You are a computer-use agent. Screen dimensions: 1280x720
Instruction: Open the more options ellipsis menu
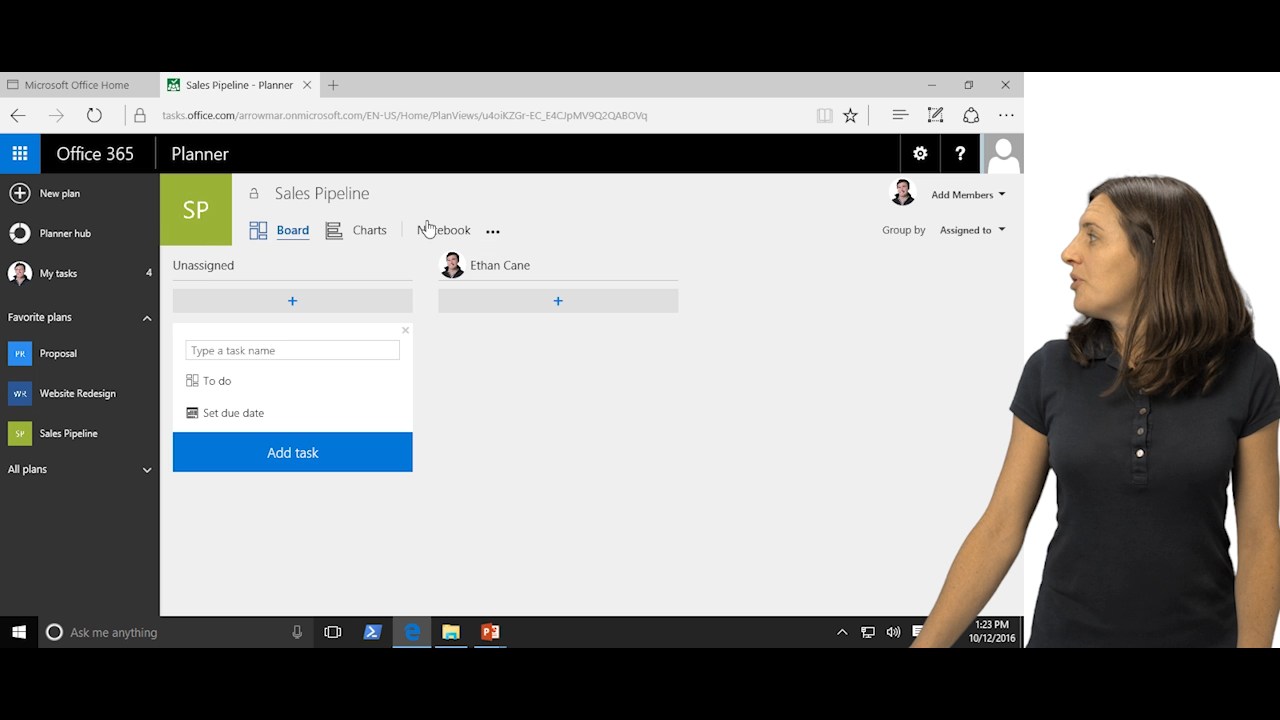(492, 231)
